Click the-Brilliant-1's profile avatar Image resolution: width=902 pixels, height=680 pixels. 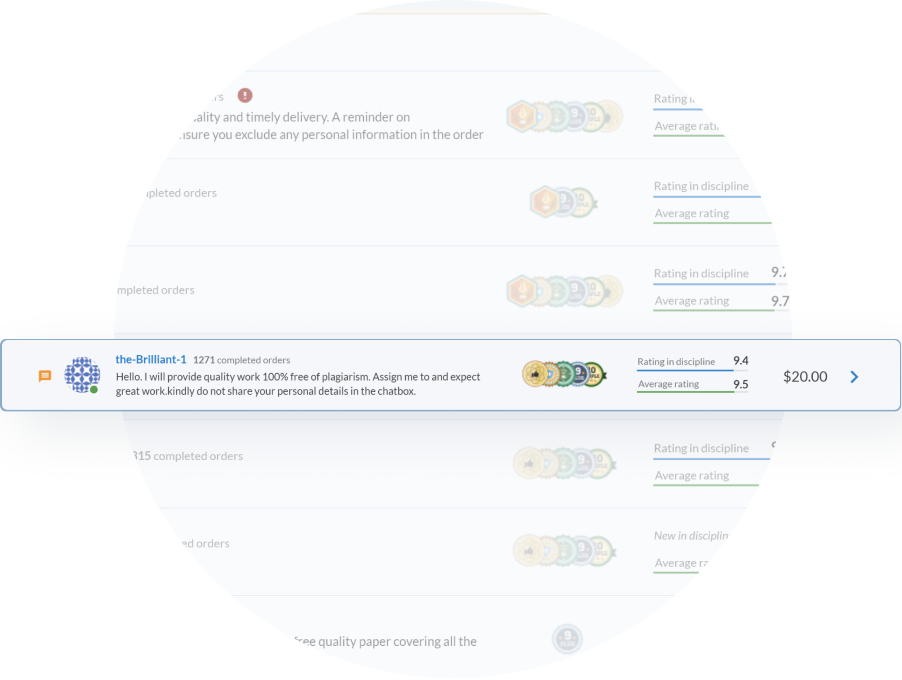coord(81,375)
